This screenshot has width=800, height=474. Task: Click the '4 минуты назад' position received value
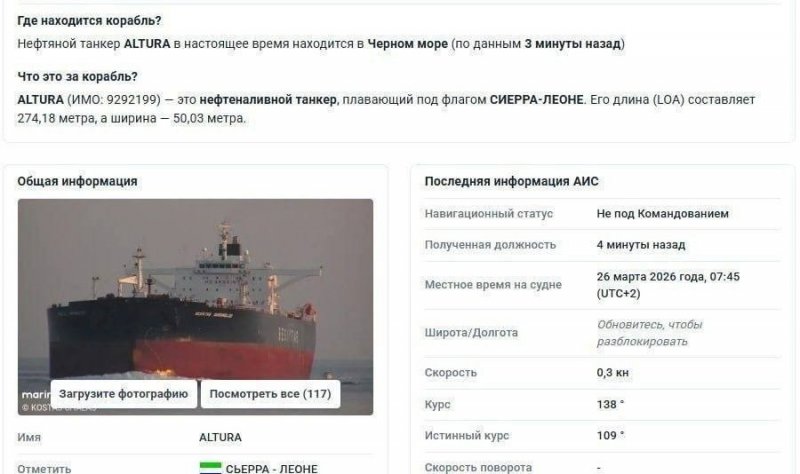point(641,245)
